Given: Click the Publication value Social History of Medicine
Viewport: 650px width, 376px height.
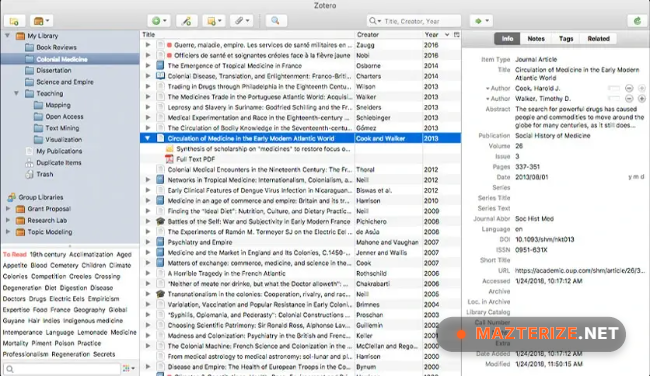Looking at the screenshot, I should pos(553,136).
